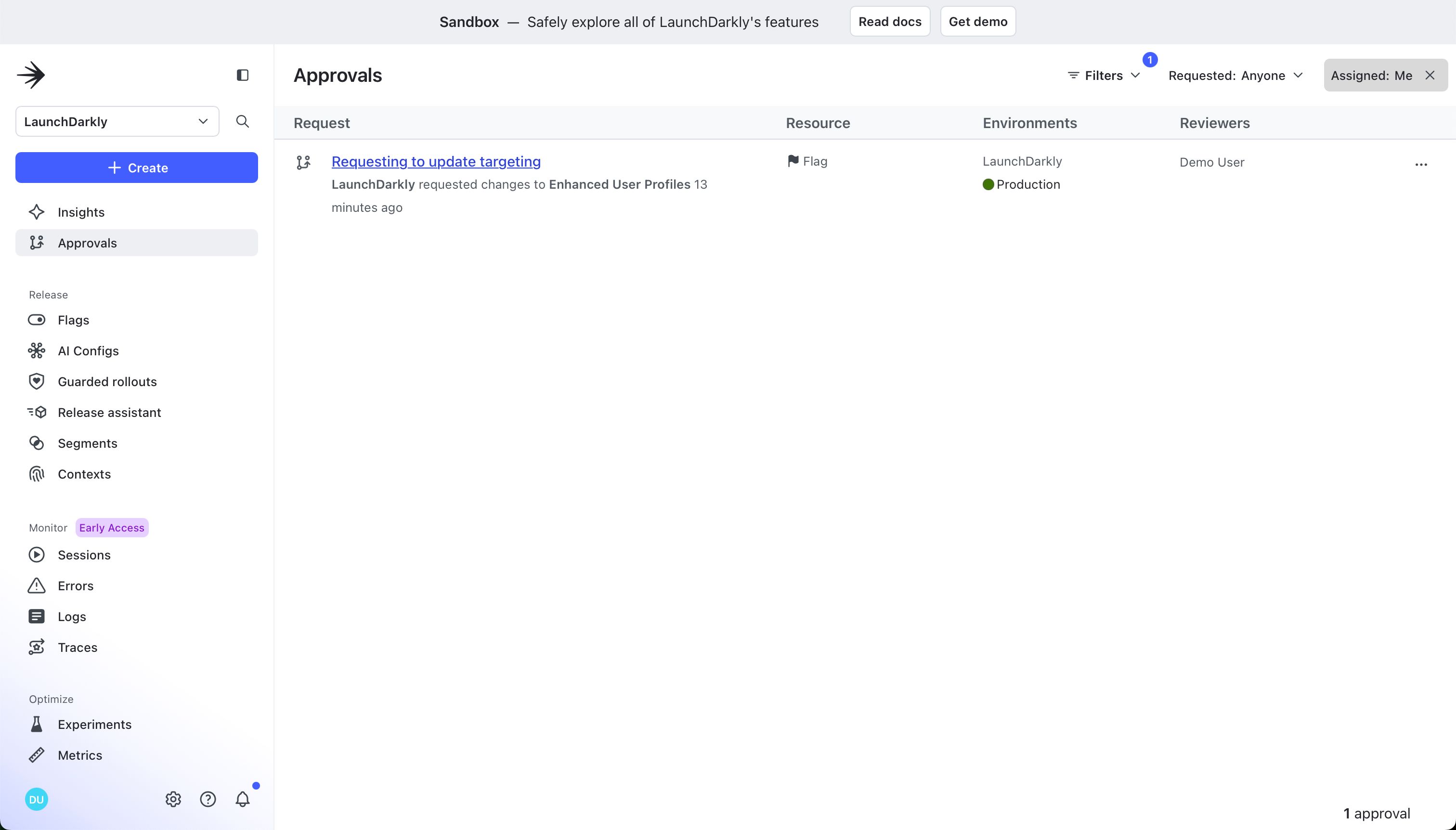1456x830 pixels.
Task: Click the Segments icon
Action: tap(37, 443)
